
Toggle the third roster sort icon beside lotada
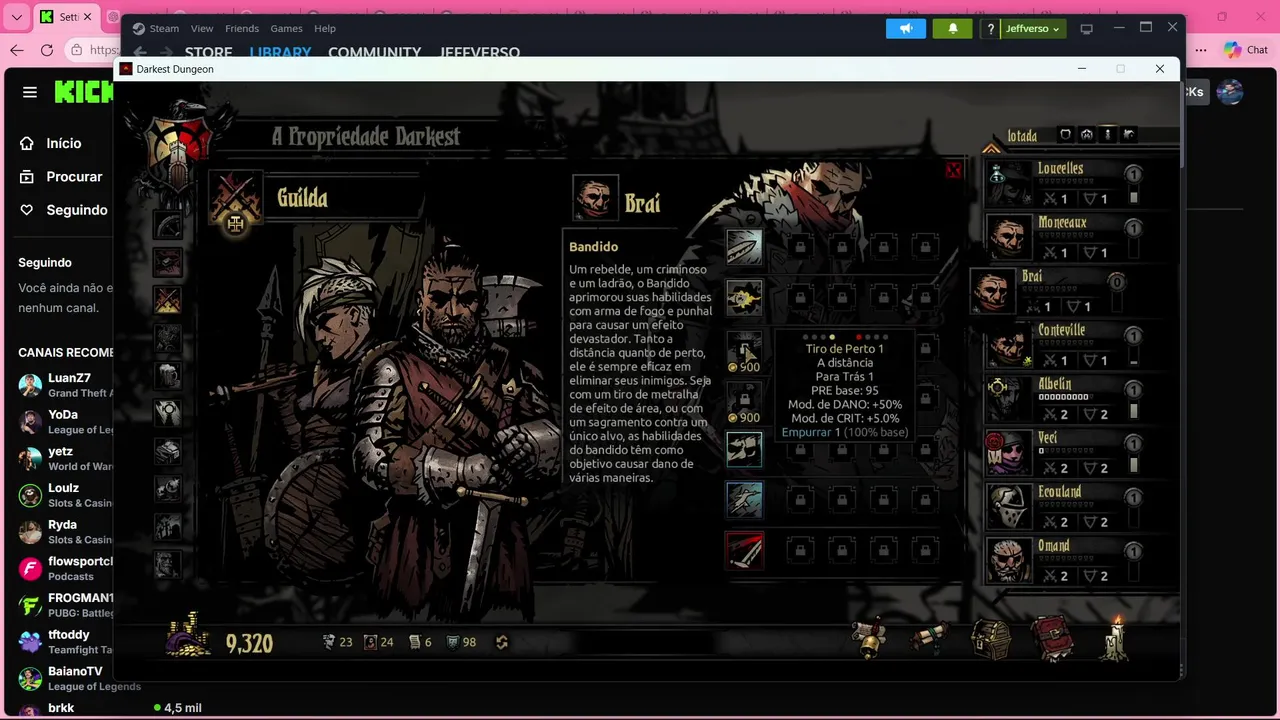pyautogui.click(x=1107, y=134)
